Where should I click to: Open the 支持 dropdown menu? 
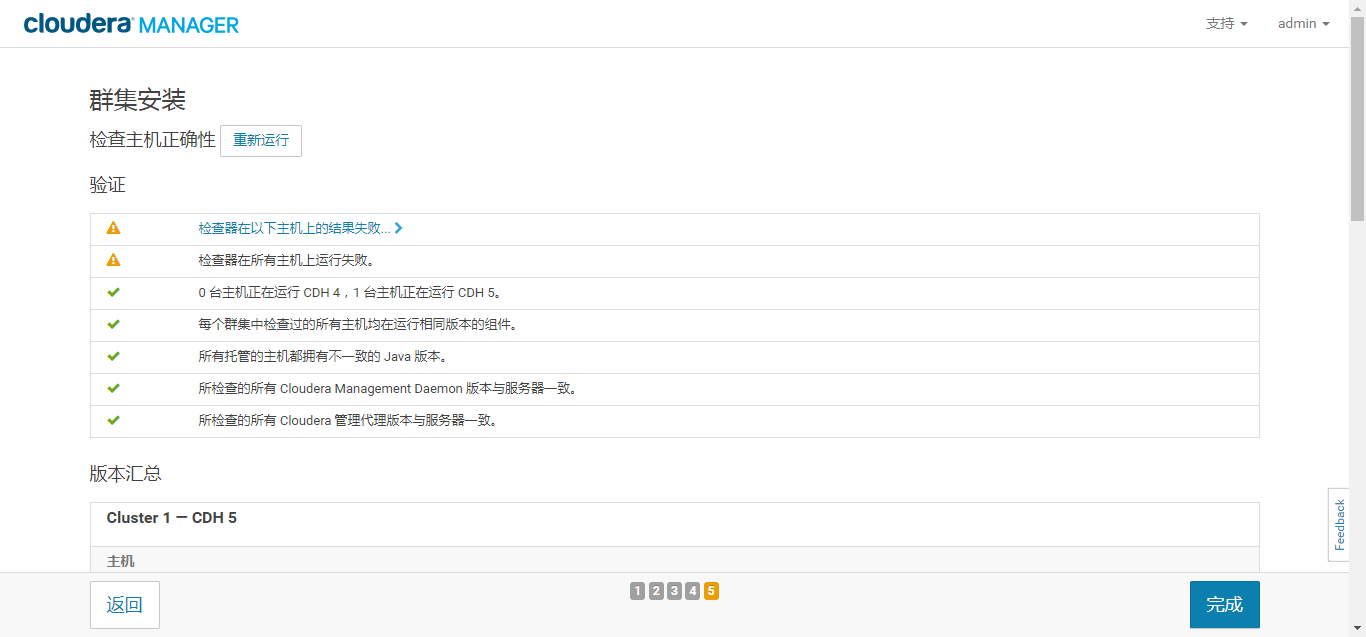(1226, 23)
